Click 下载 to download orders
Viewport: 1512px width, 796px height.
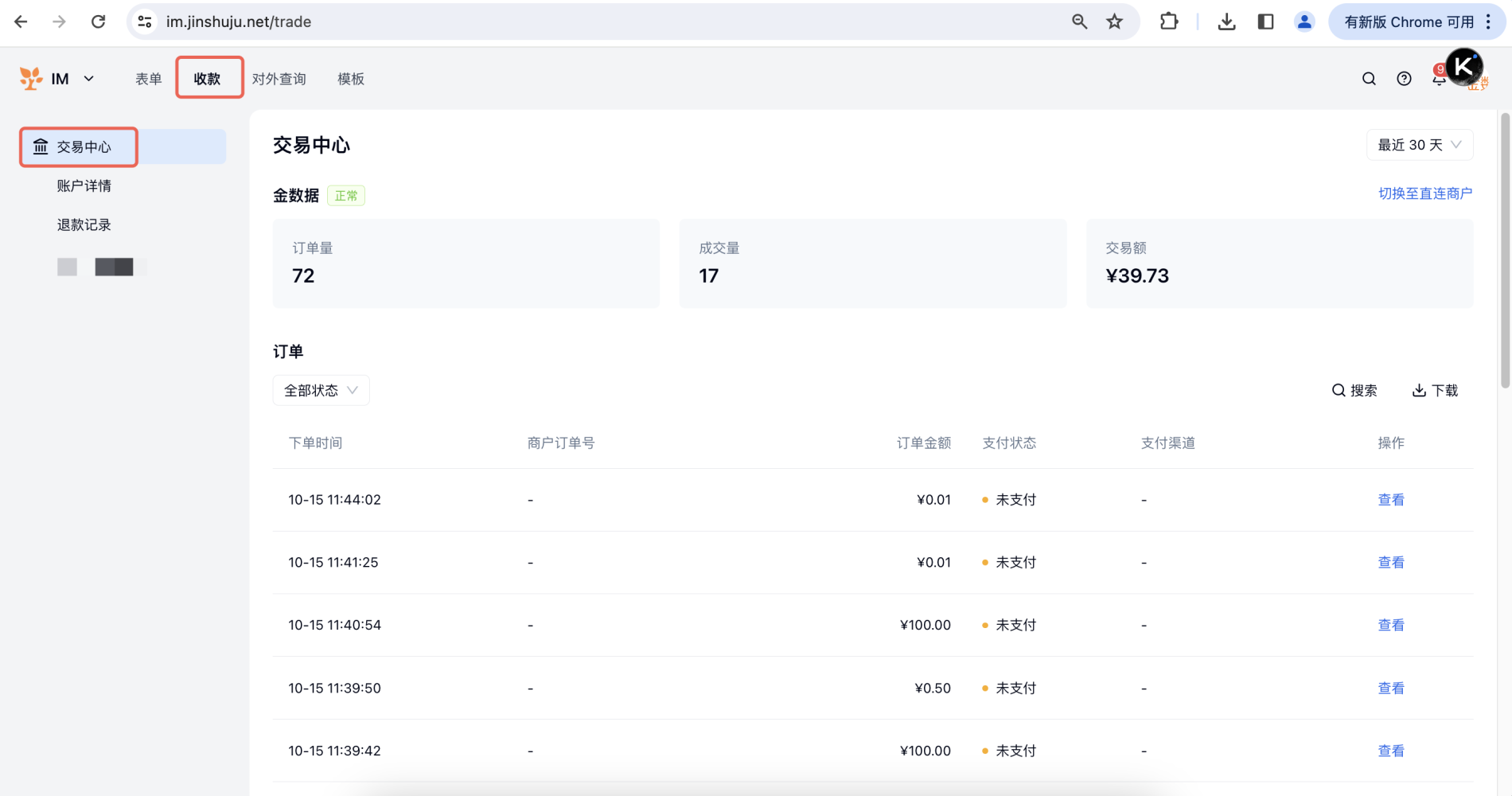(x=1435, y=390)
